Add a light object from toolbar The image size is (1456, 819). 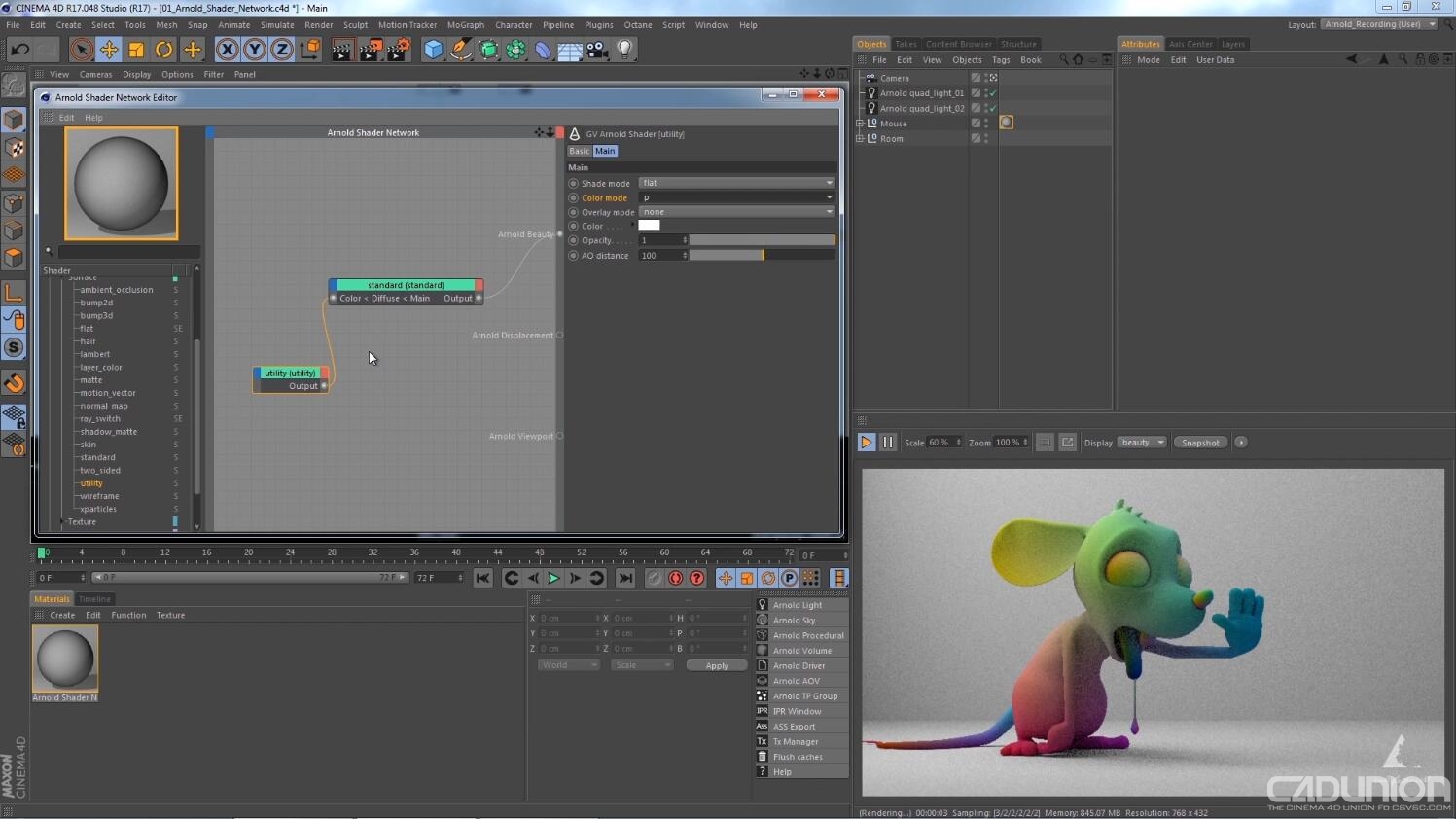(x=624, y=50)
